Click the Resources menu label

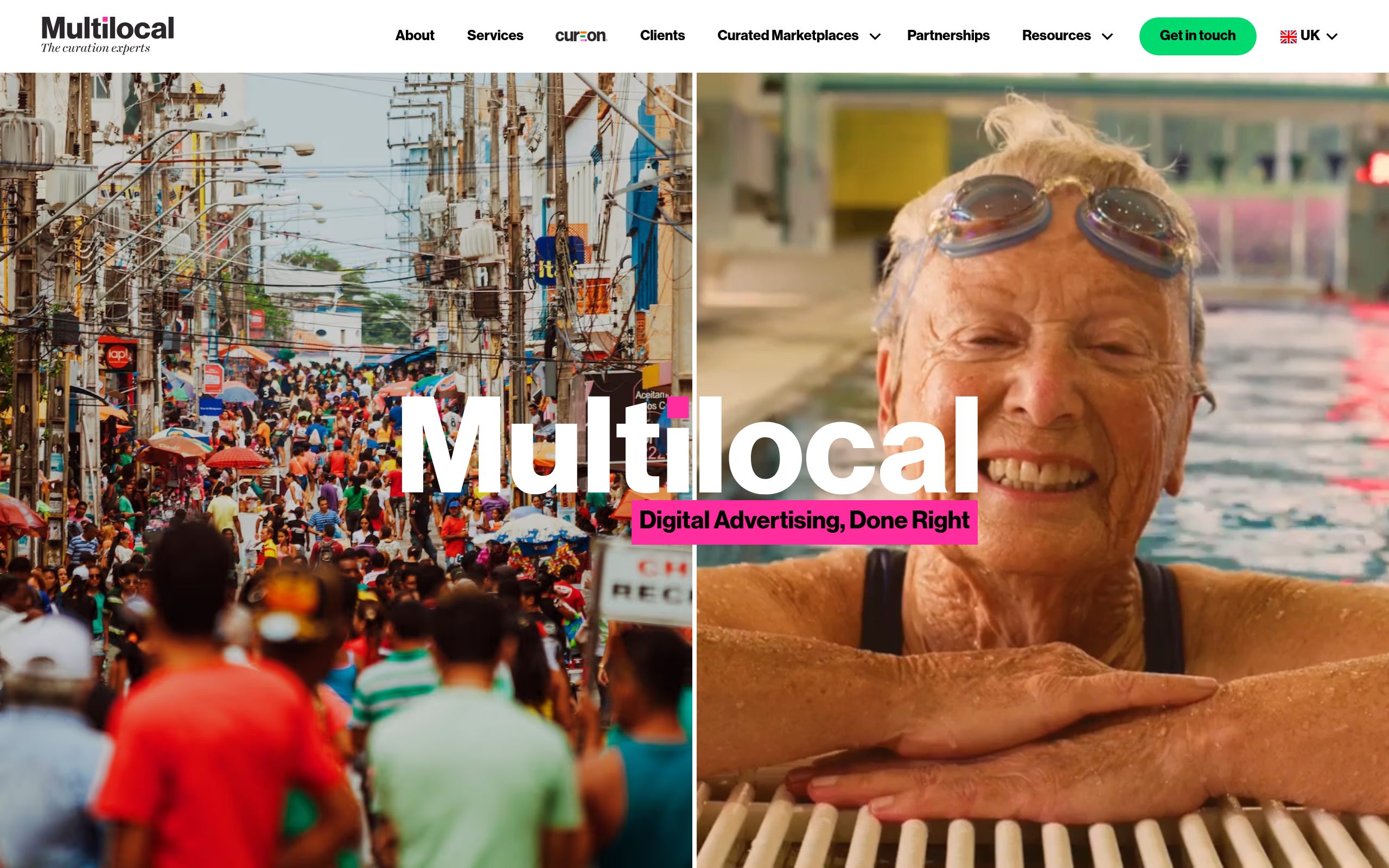(x=1056, y=36)
